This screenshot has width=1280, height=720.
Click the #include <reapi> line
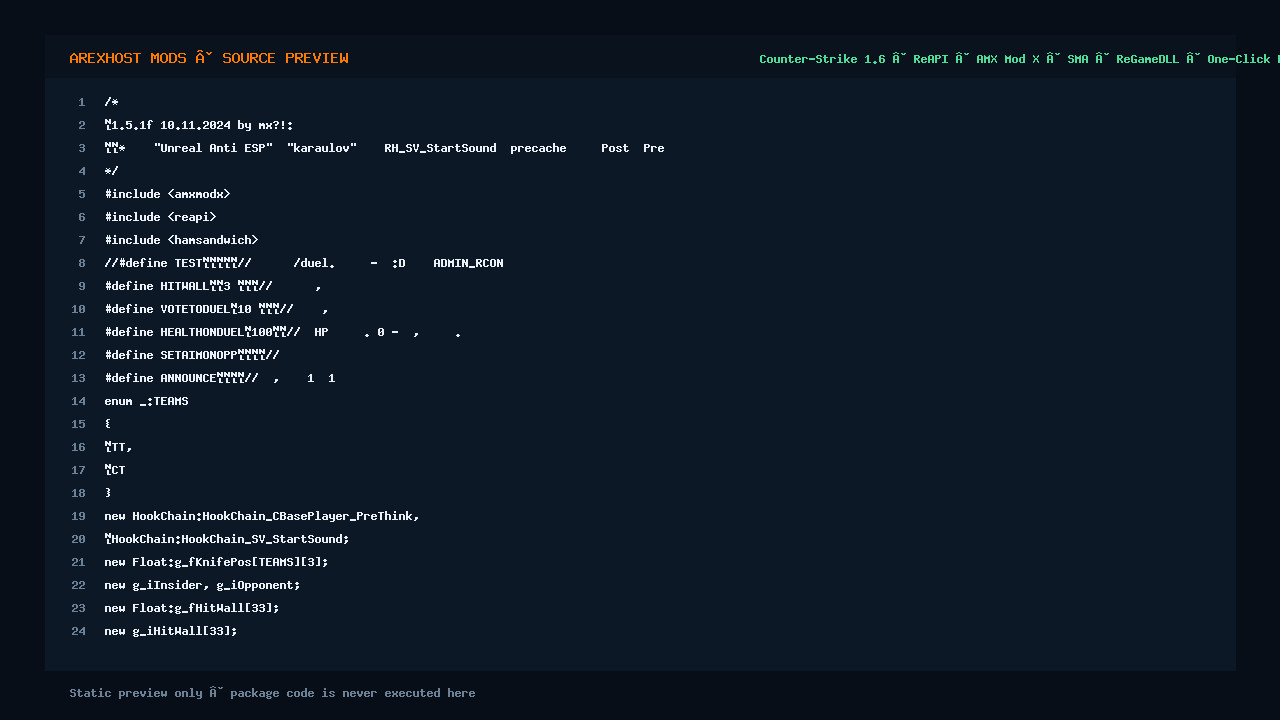(160, 217)
